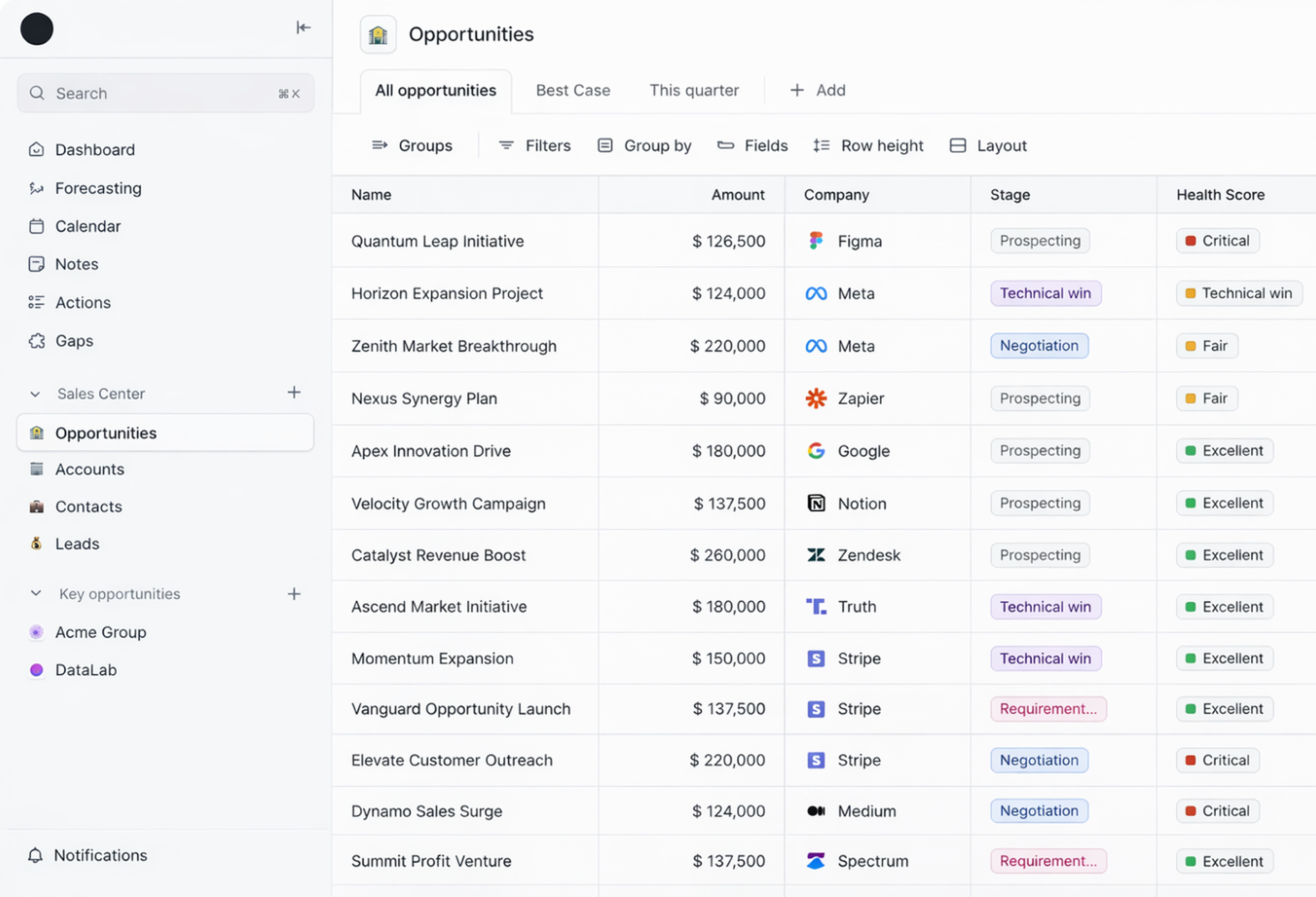Select the Zapier icon in Nexus Synergy Plan row
The height and width of the screenshot is (897, 1316).
point(816,398)
